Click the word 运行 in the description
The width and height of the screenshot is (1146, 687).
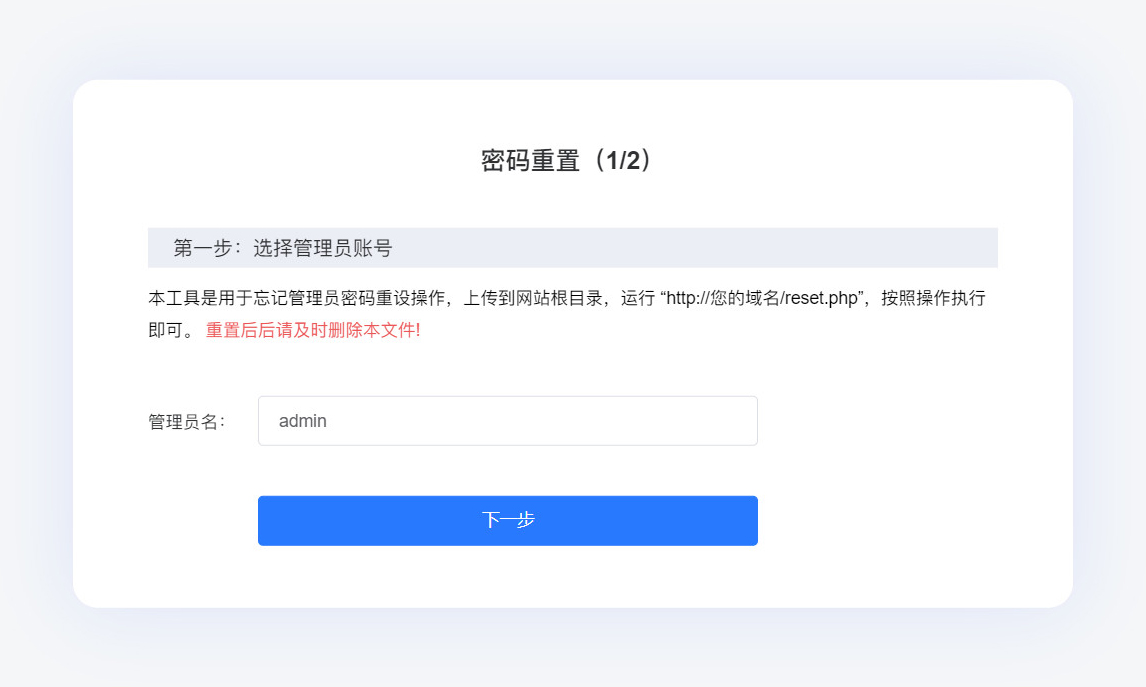click(638, 298)
